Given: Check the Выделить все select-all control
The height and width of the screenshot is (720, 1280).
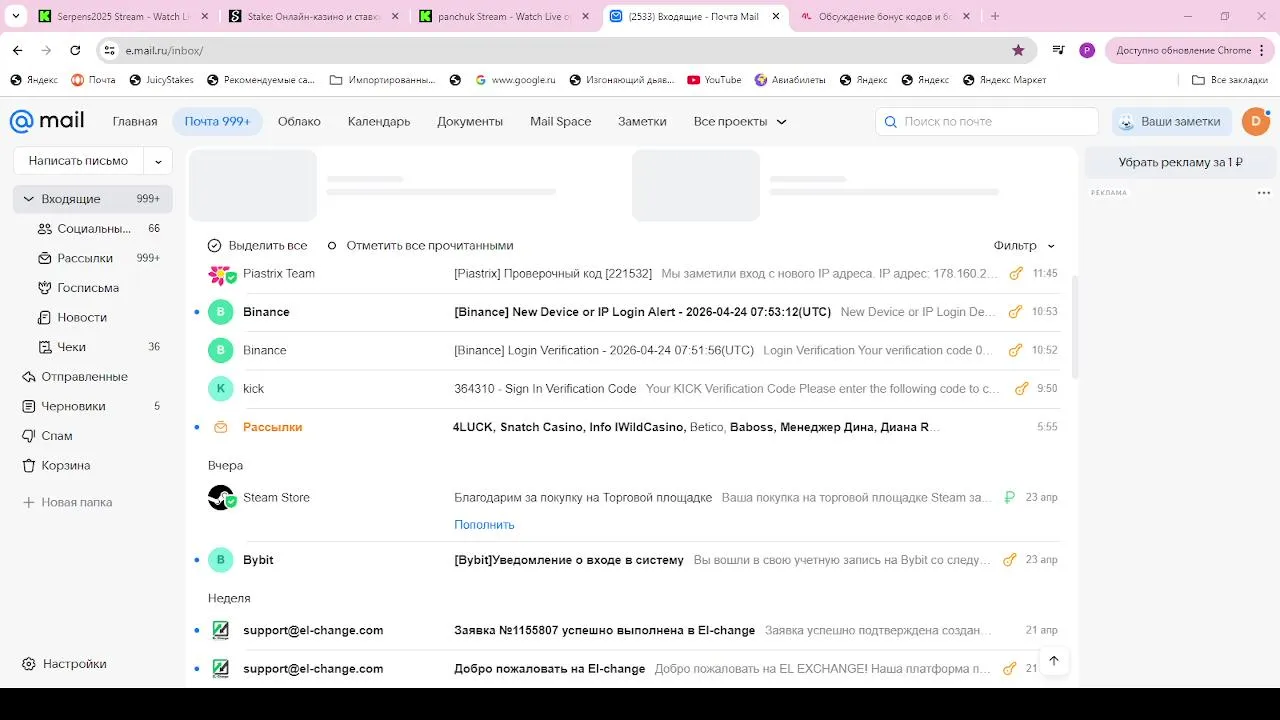Looking at the screenshot, I should tap(257, 245).
